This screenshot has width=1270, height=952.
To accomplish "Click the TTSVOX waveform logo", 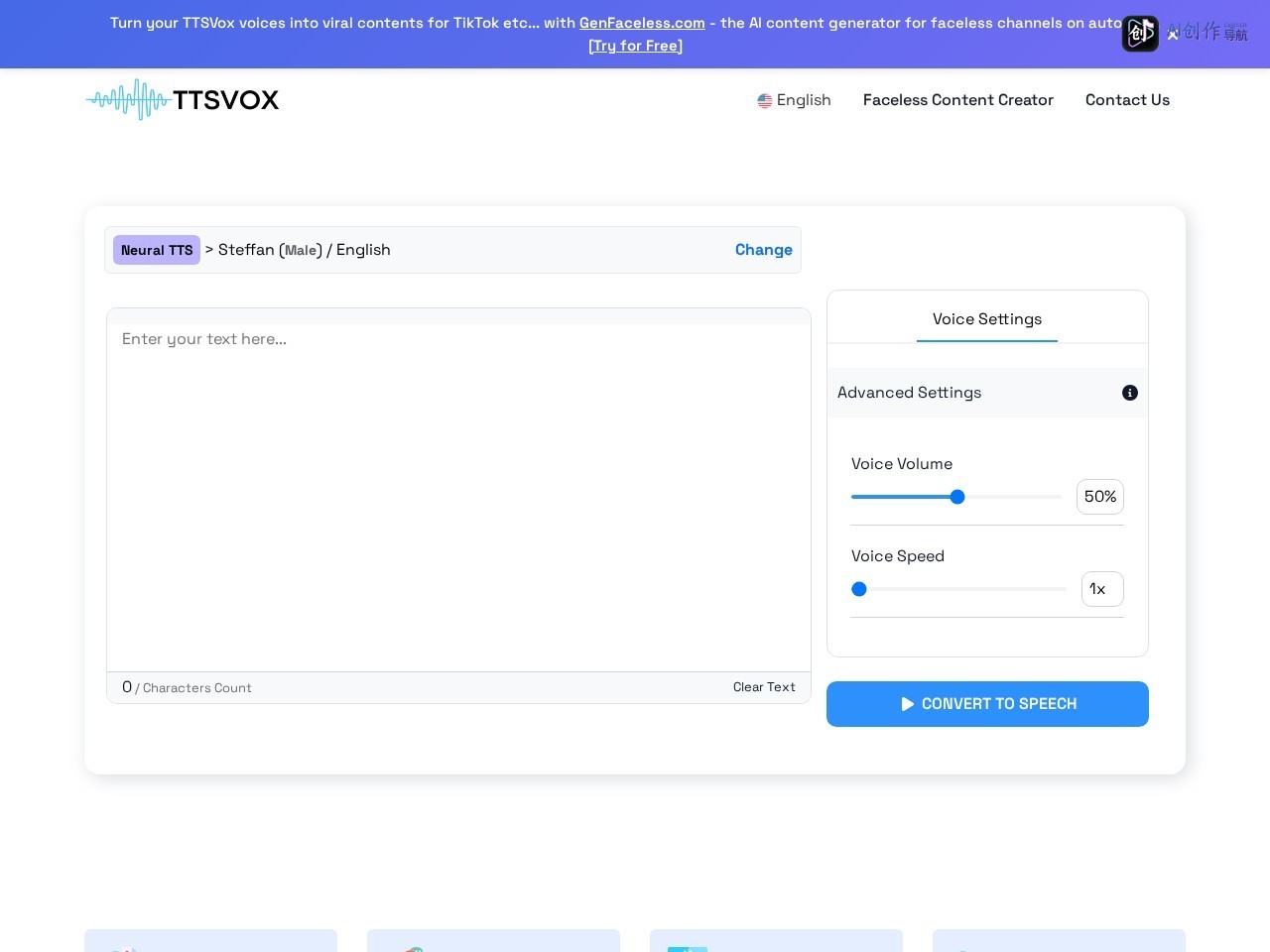I will [183, 99].
